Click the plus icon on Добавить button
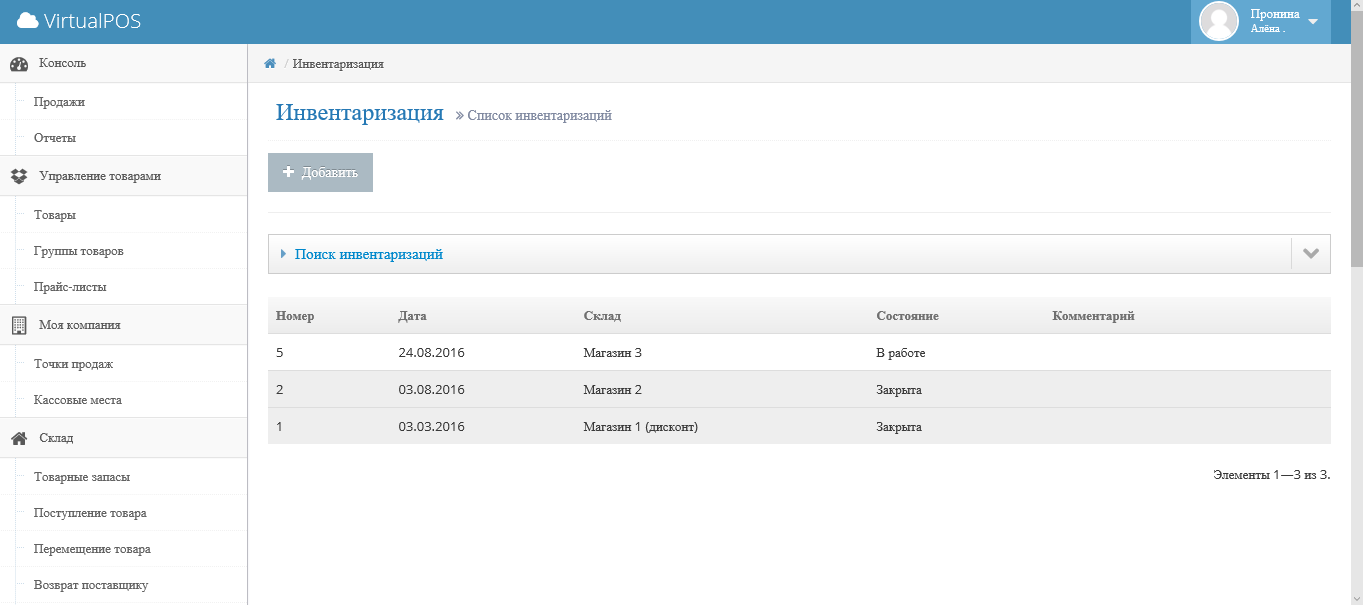Viewport: 1363px width, 605px height. (x=288, y=172)
